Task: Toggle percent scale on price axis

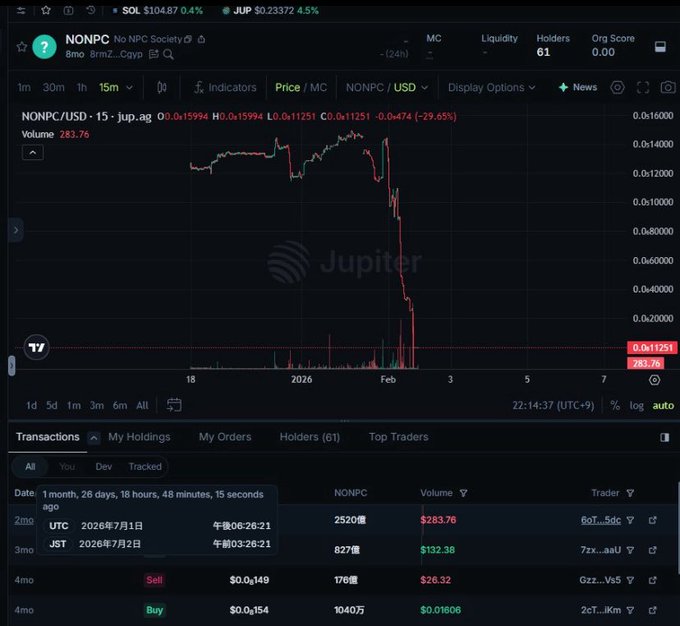Action: (615, 406)
